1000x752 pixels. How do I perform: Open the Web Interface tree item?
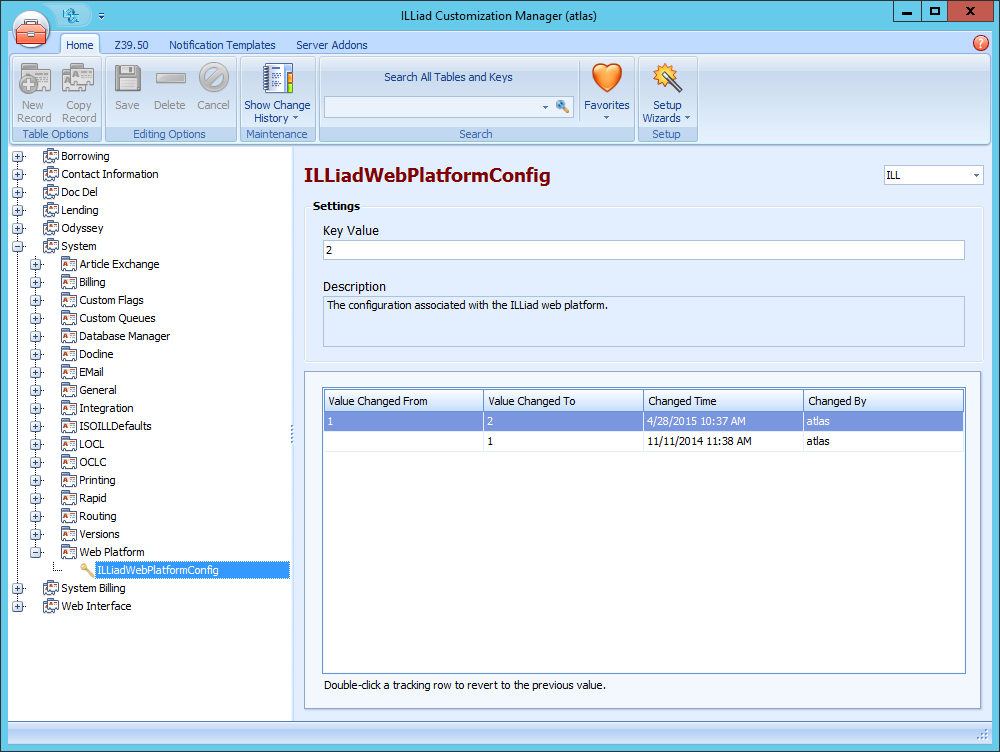(x=96, y=606)
